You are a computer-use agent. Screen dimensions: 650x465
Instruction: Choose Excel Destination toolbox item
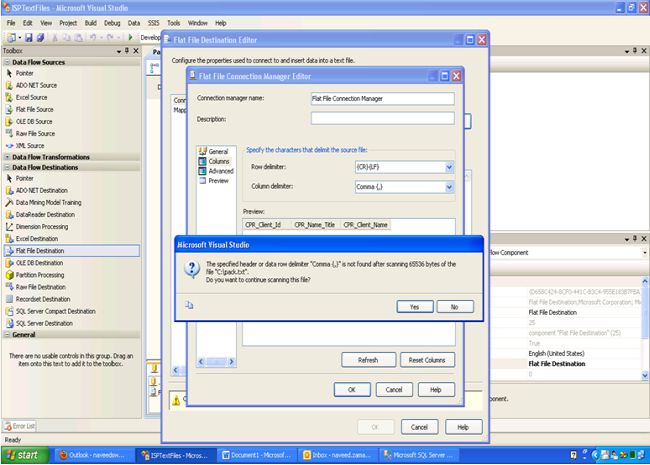point(37,239)
